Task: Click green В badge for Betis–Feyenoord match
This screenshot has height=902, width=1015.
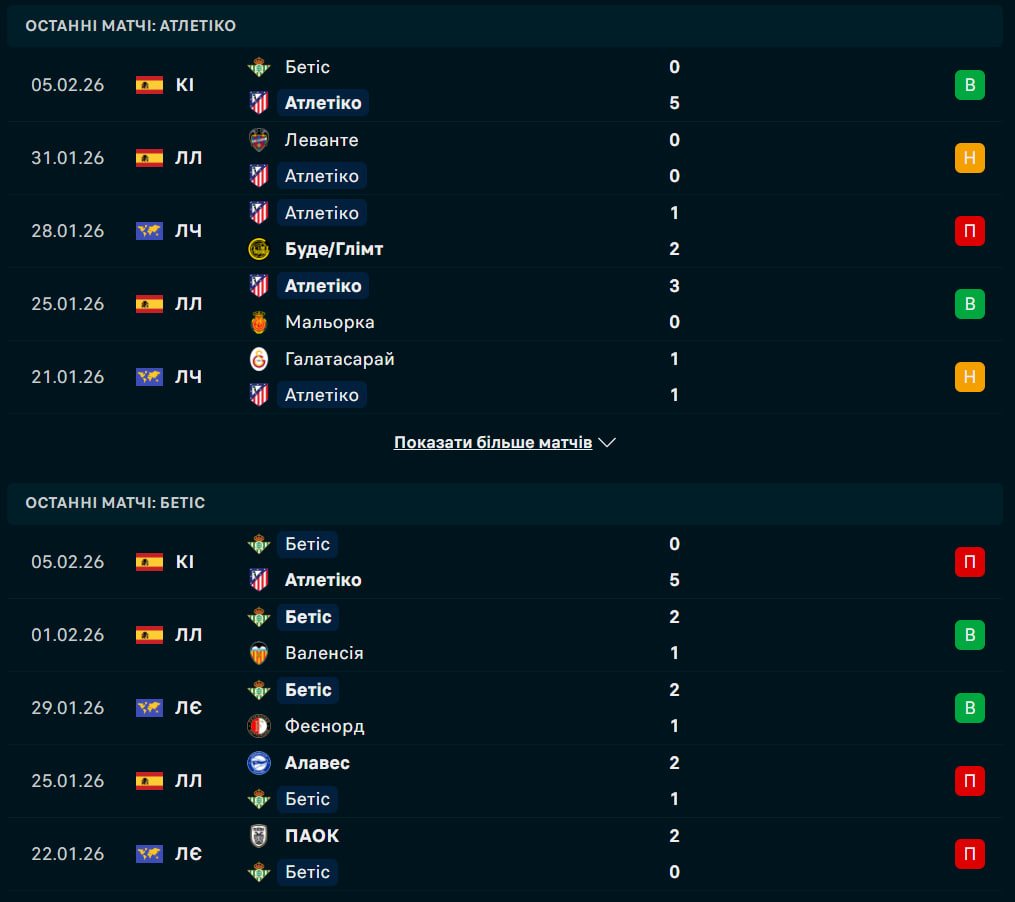Action: click(x=969, y=708)
